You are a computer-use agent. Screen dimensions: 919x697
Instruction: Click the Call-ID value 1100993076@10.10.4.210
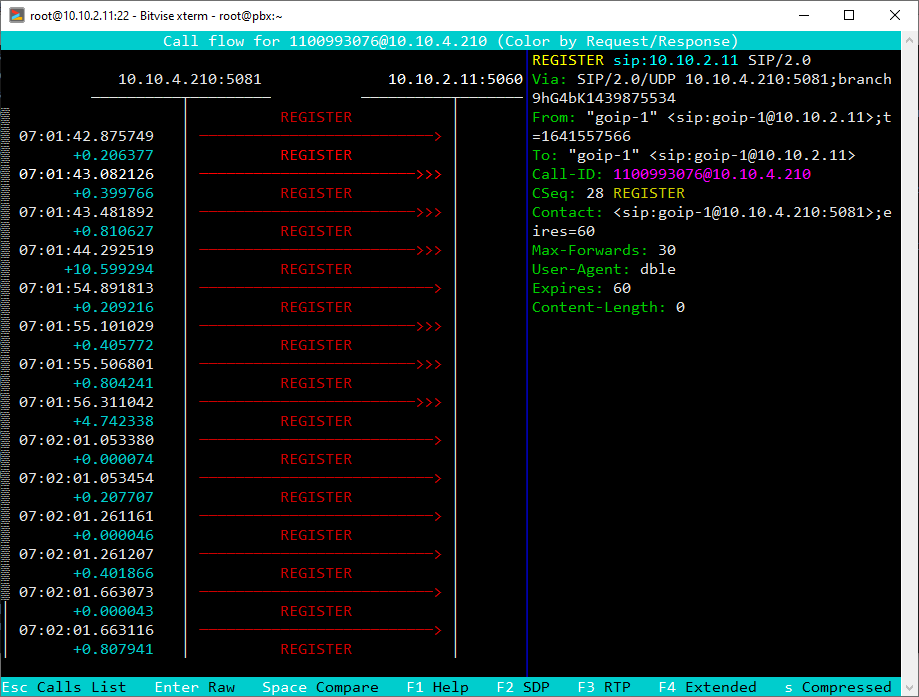click(712, 174)
